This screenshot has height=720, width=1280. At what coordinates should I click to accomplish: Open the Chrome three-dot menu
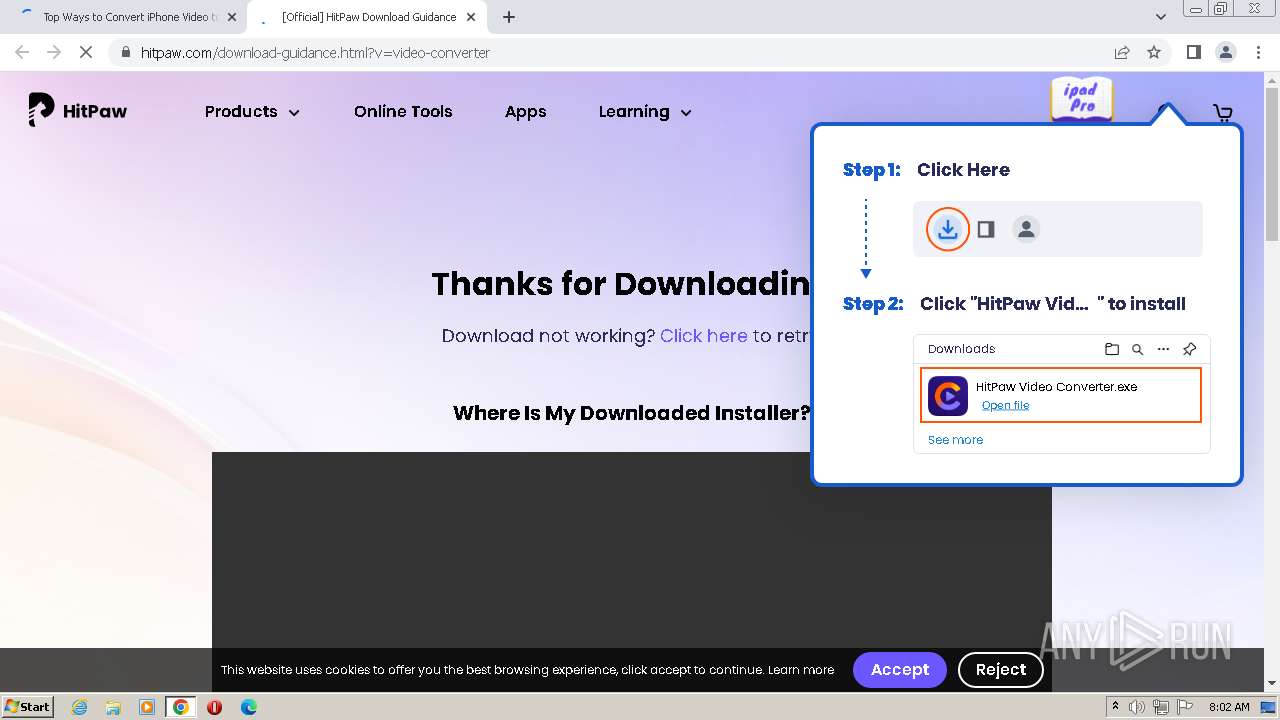[x=1258, y=52]
